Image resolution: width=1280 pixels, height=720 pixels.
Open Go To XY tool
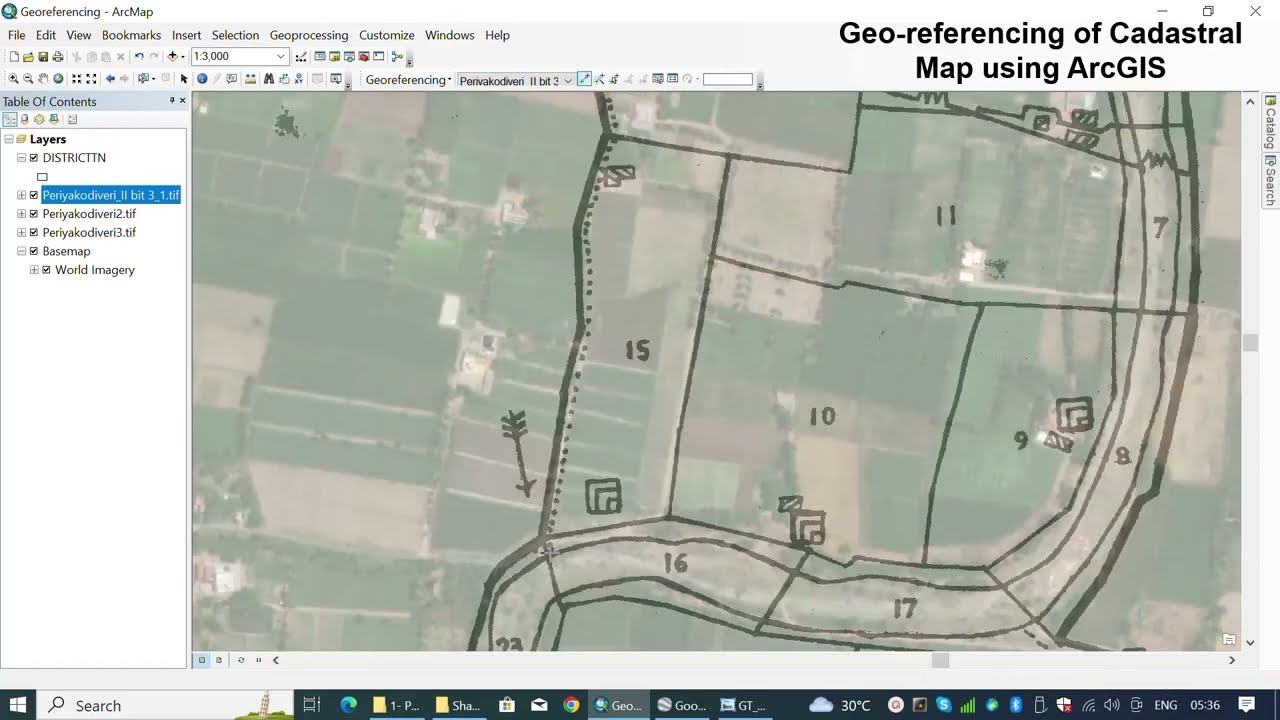(x=298, y=78)
